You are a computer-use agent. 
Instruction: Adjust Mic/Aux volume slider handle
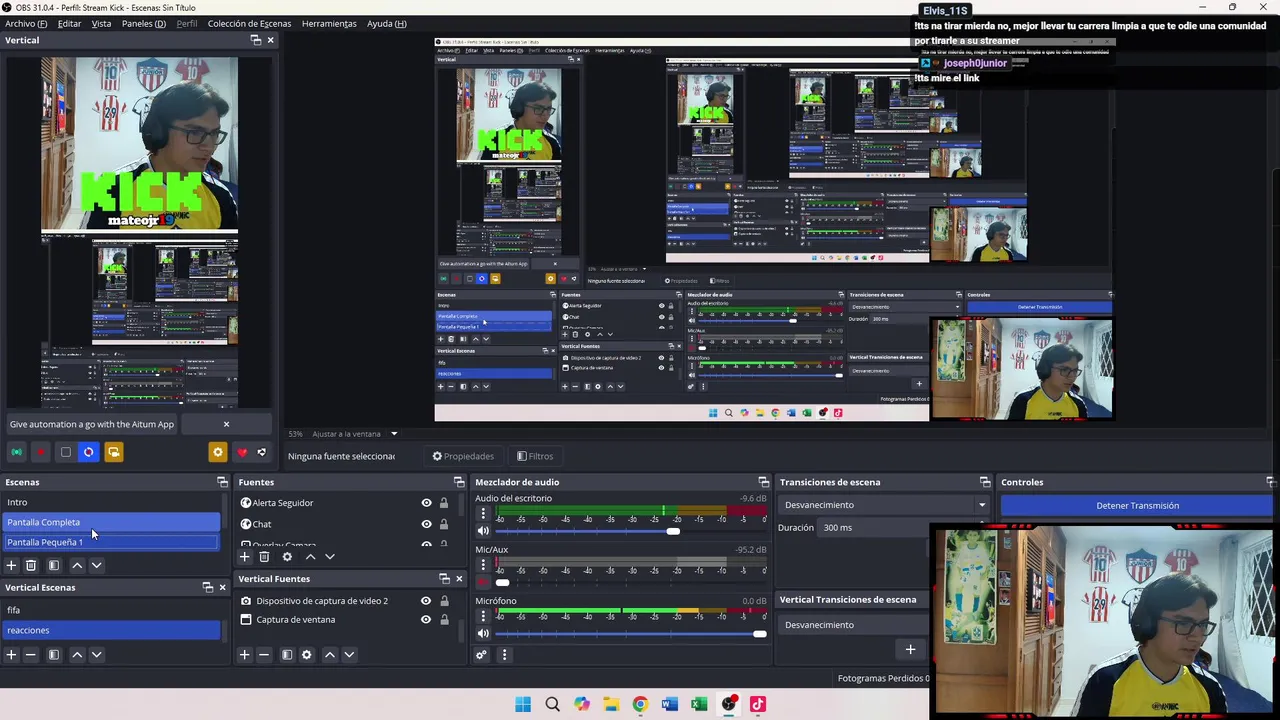[502, 582]
